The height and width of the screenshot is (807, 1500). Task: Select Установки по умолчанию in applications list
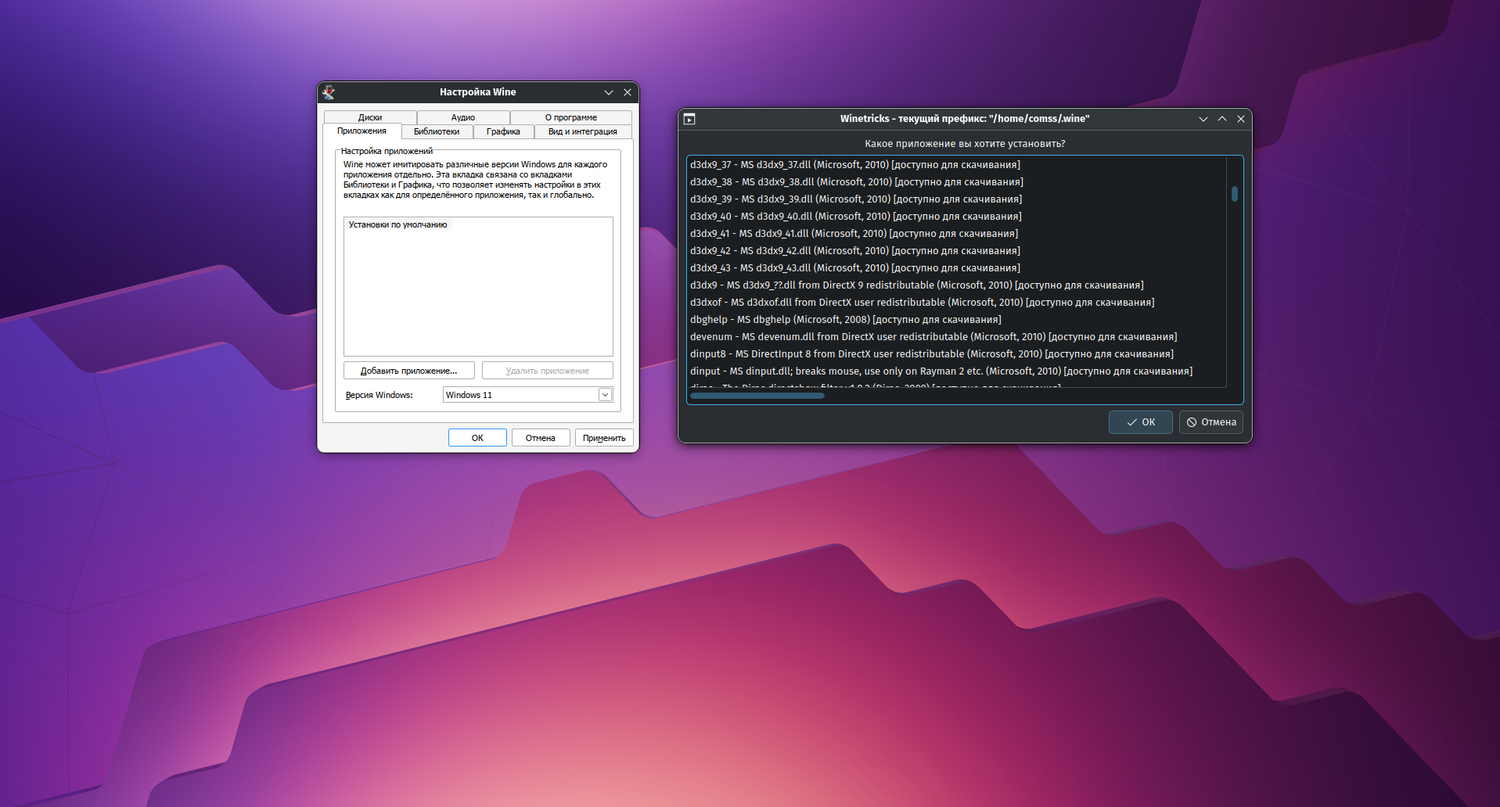[398, 225]
